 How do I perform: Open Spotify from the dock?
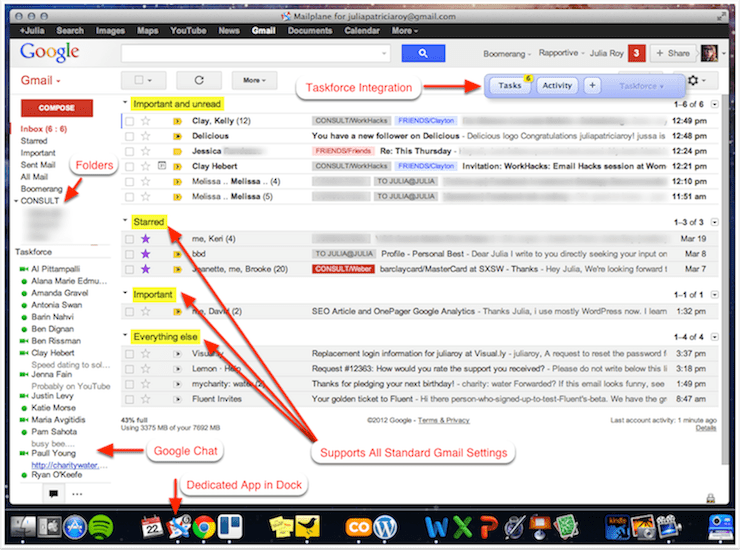point(101,527)
